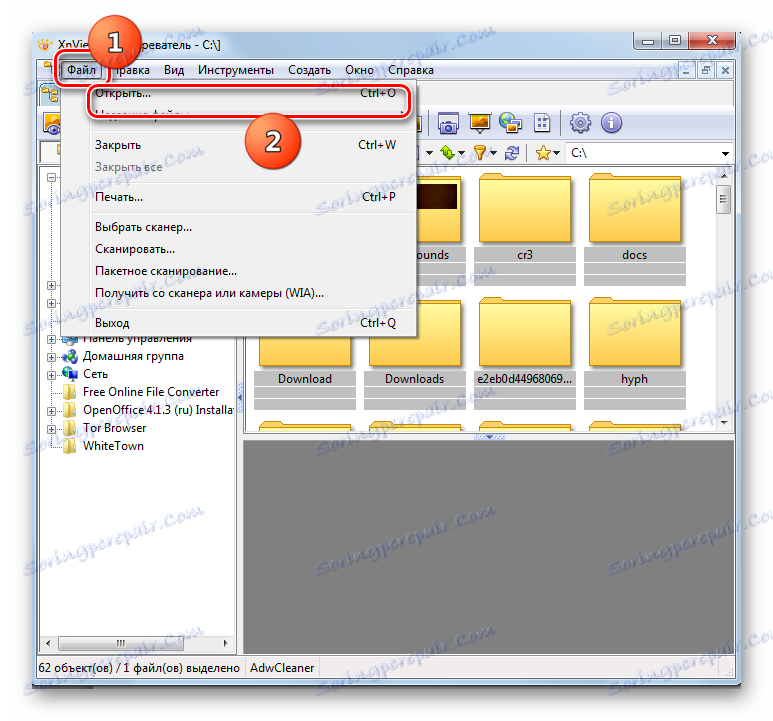This screenshot has width=773, height=721.
Task: Open the screen capture tool icon
Action: [448, 123]
